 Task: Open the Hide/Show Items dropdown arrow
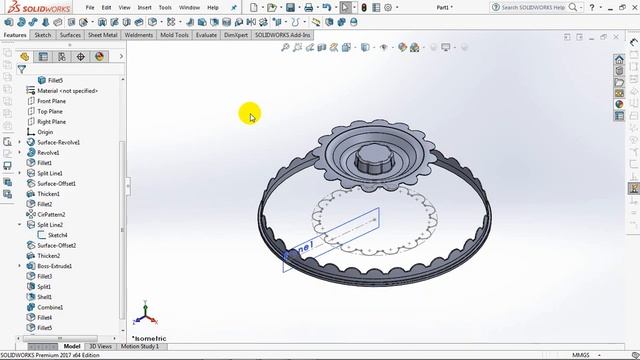pyautogui.click(x=393, y=48)
